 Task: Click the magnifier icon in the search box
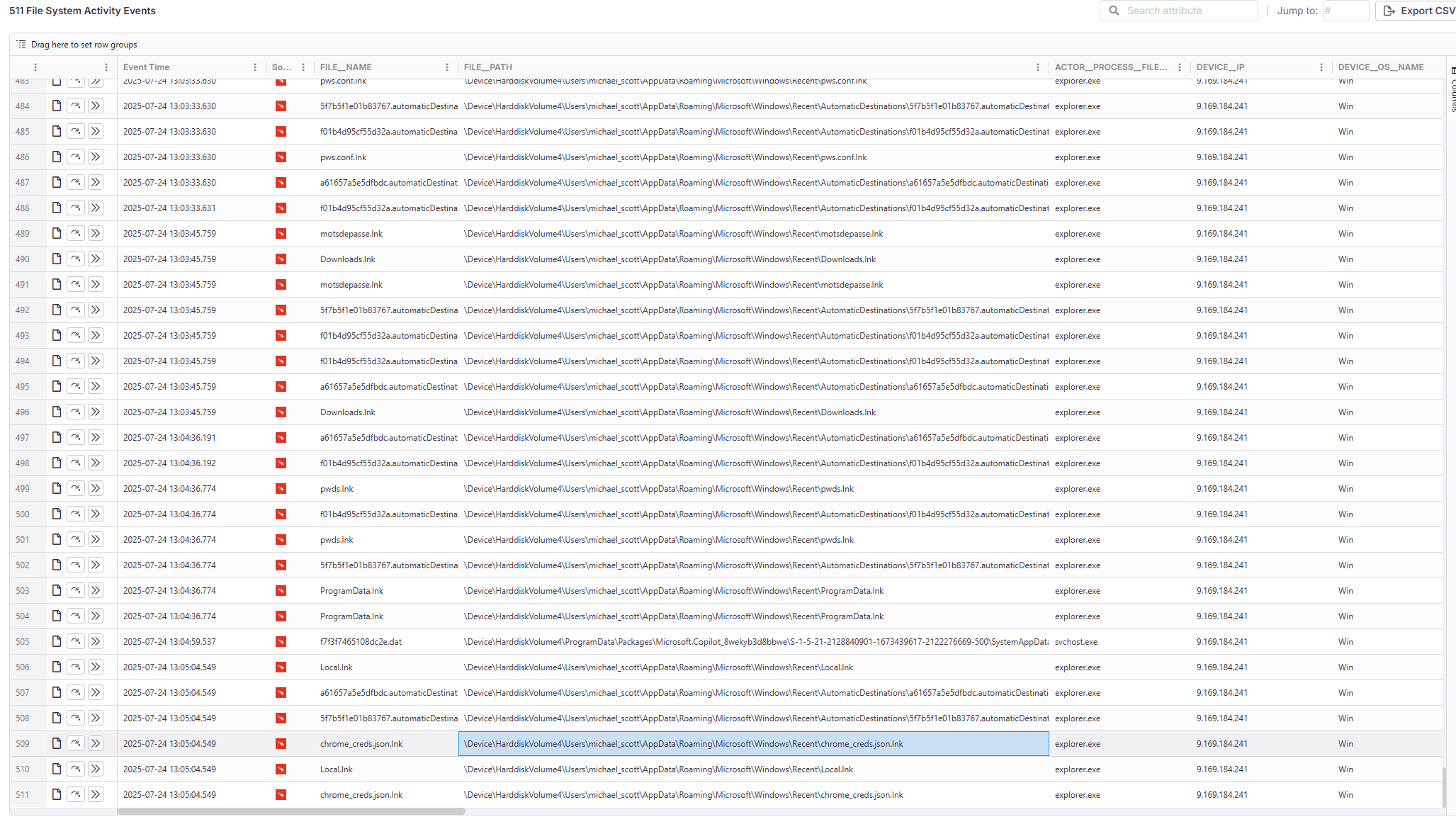1113,11
